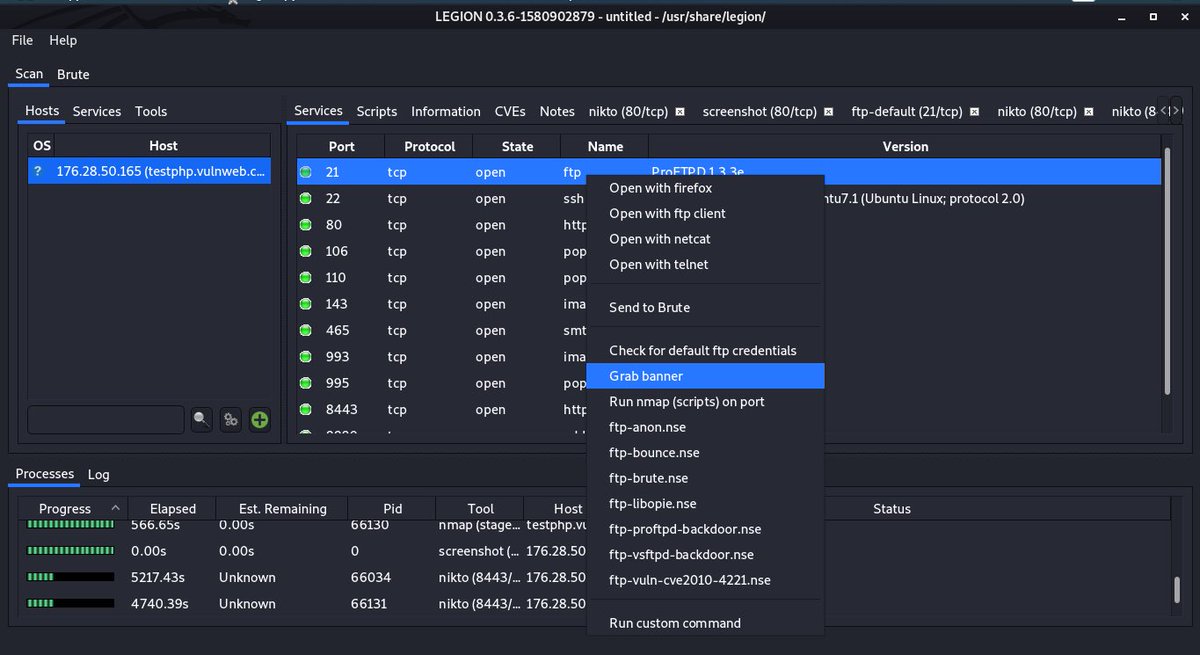
Task: Select Check for default ftp credentials
Action: coord(705,350)
